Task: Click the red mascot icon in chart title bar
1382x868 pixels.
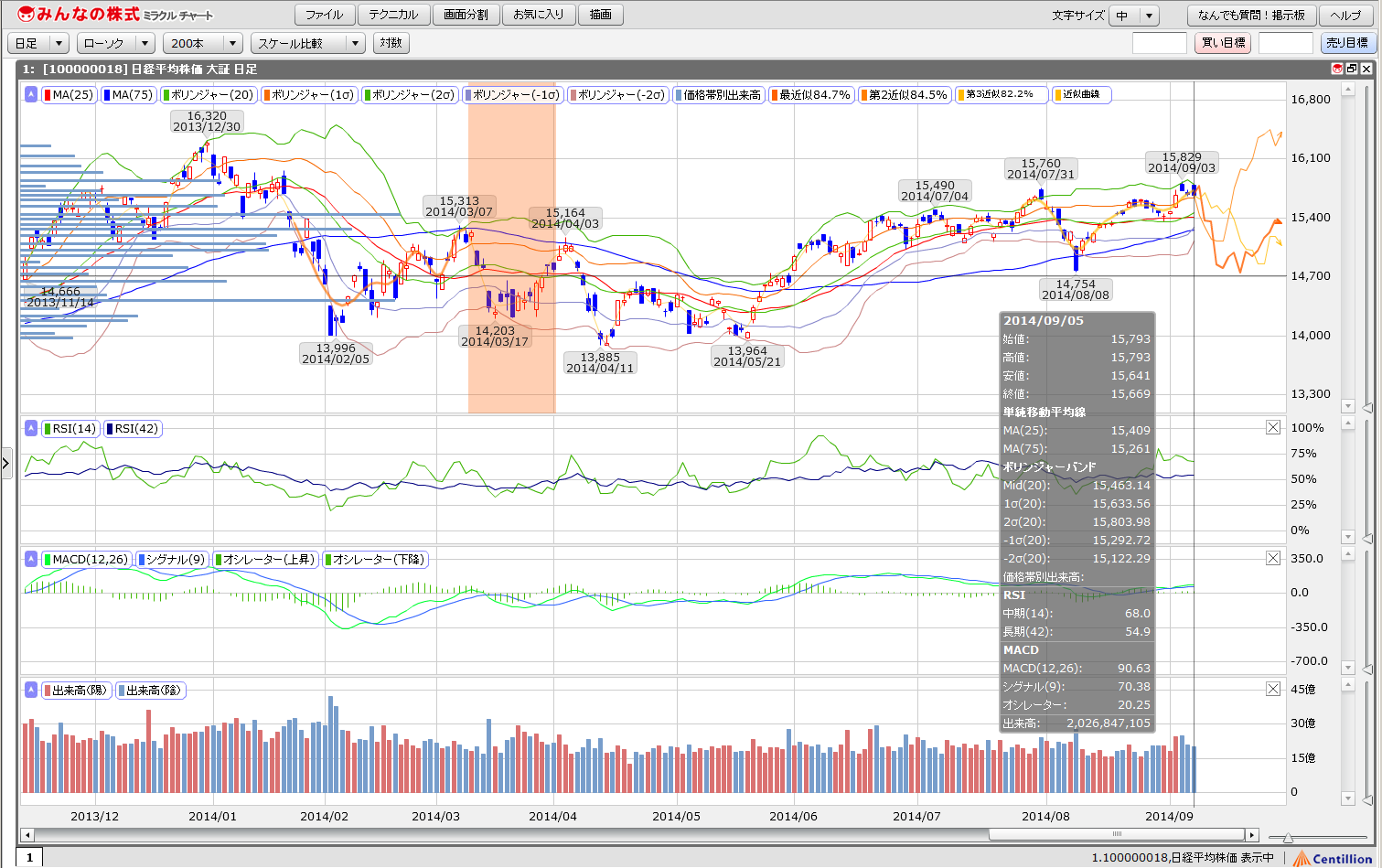Action: click(x=1336, y=69)
